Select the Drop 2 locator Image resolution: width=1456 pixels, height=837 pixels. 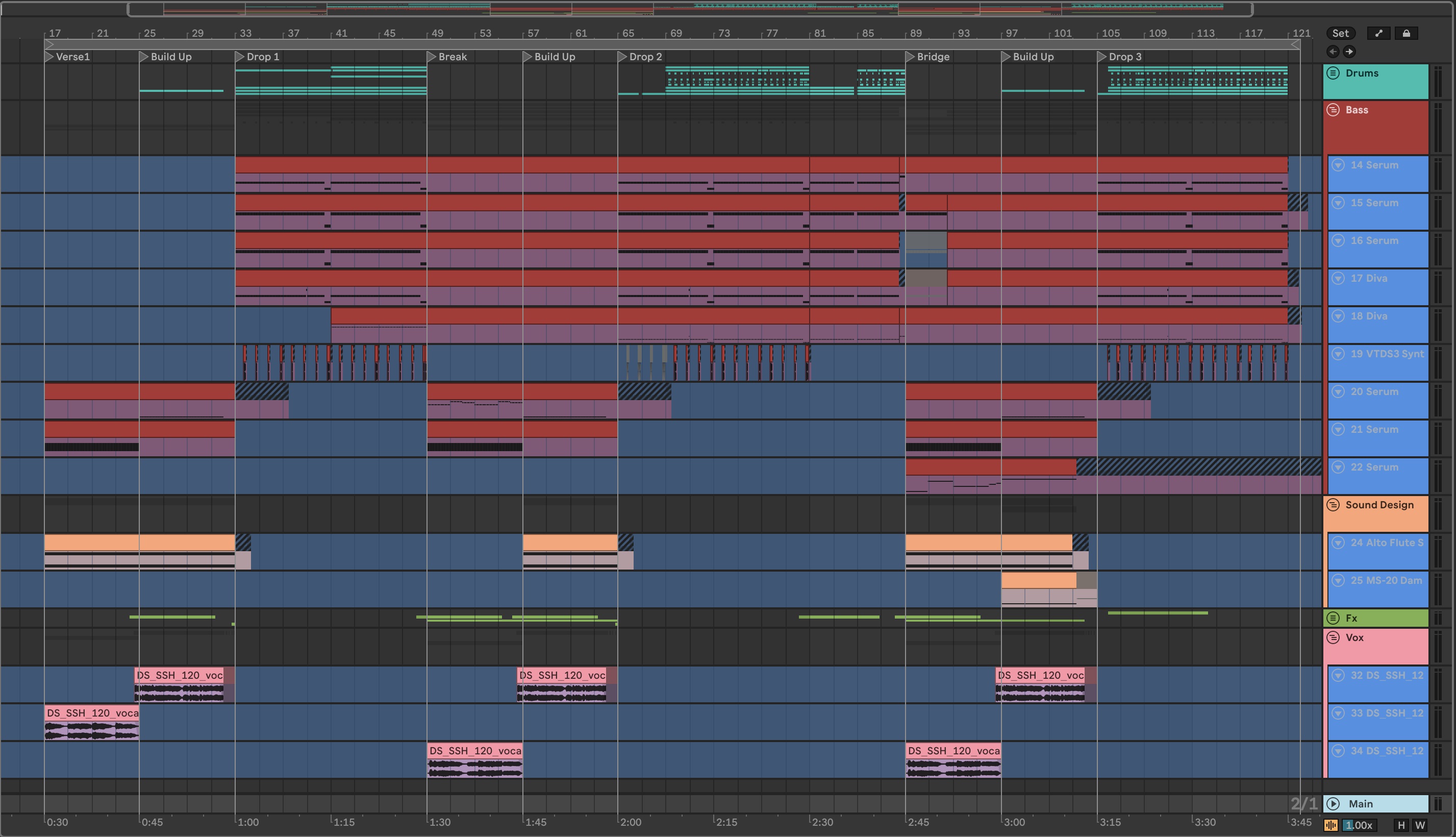pyautogui.click(x=622, y=57)
